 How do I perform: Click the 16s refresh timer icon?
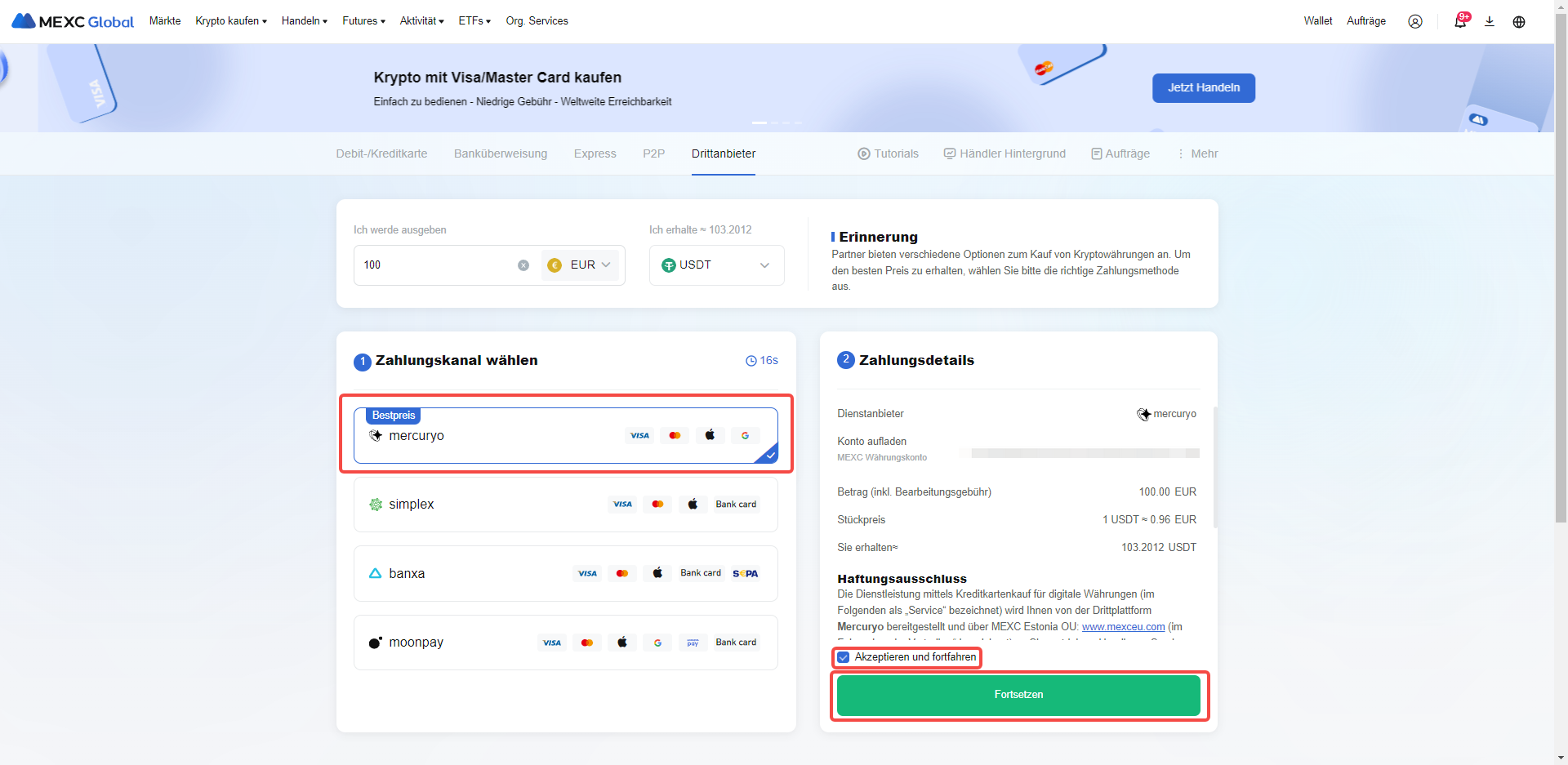[x=751, y=361]
